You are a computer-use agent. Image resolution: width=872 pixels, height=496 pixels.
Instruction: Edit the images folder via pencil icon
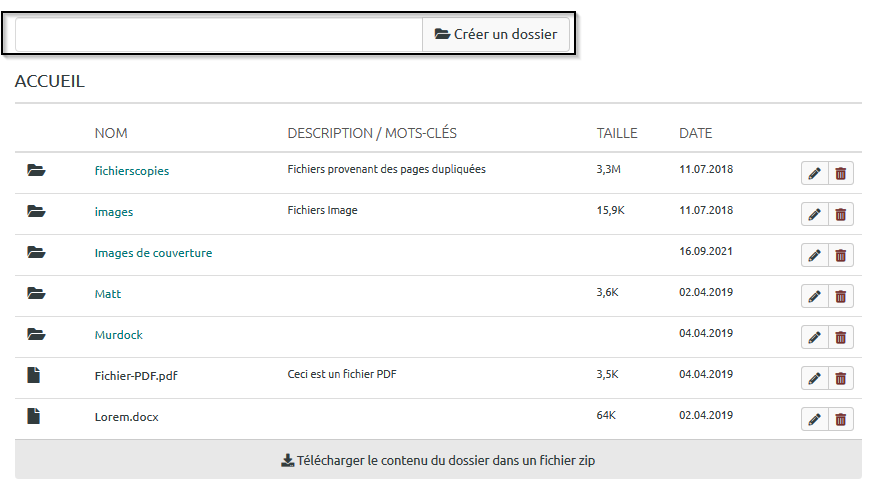click(814, 215)
